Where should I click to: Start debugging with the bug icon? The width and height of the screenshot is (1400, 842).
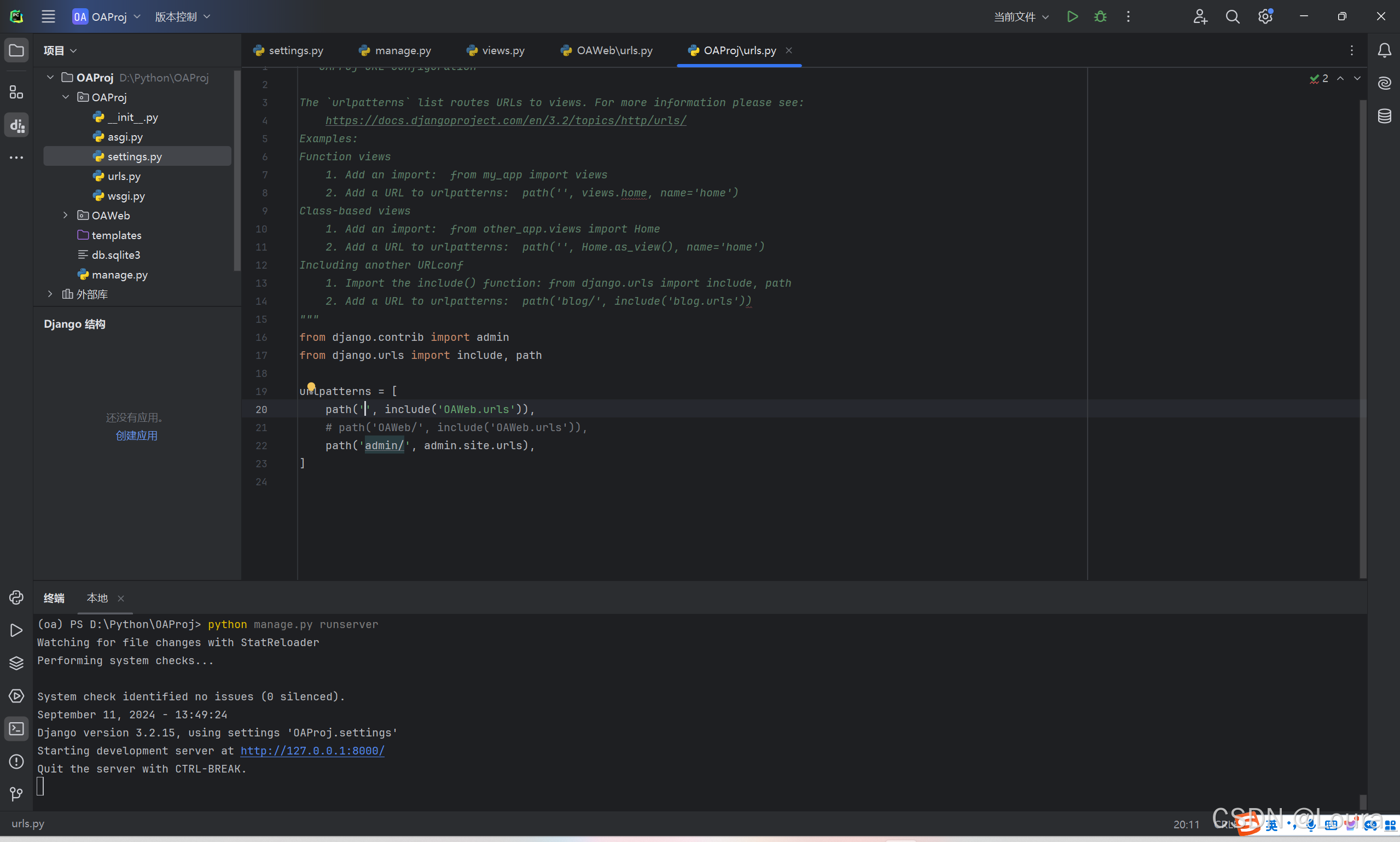tap(1100, 16)
